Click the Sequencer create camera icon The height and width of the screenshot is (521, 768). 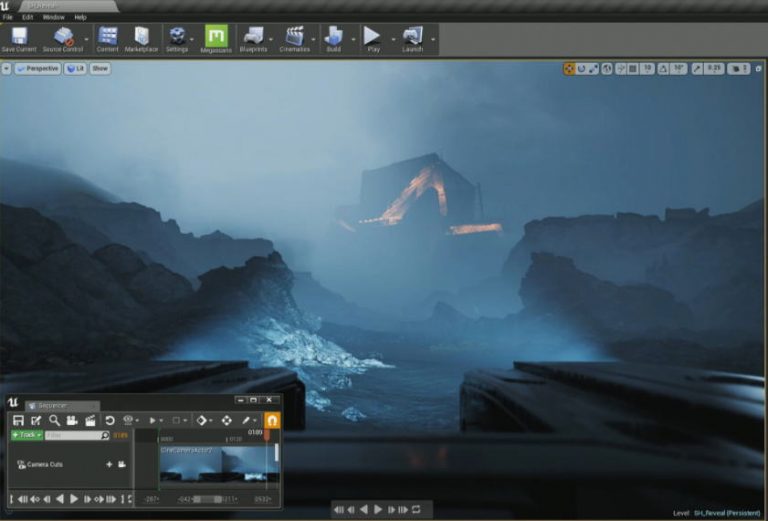[x=72, y=420]
